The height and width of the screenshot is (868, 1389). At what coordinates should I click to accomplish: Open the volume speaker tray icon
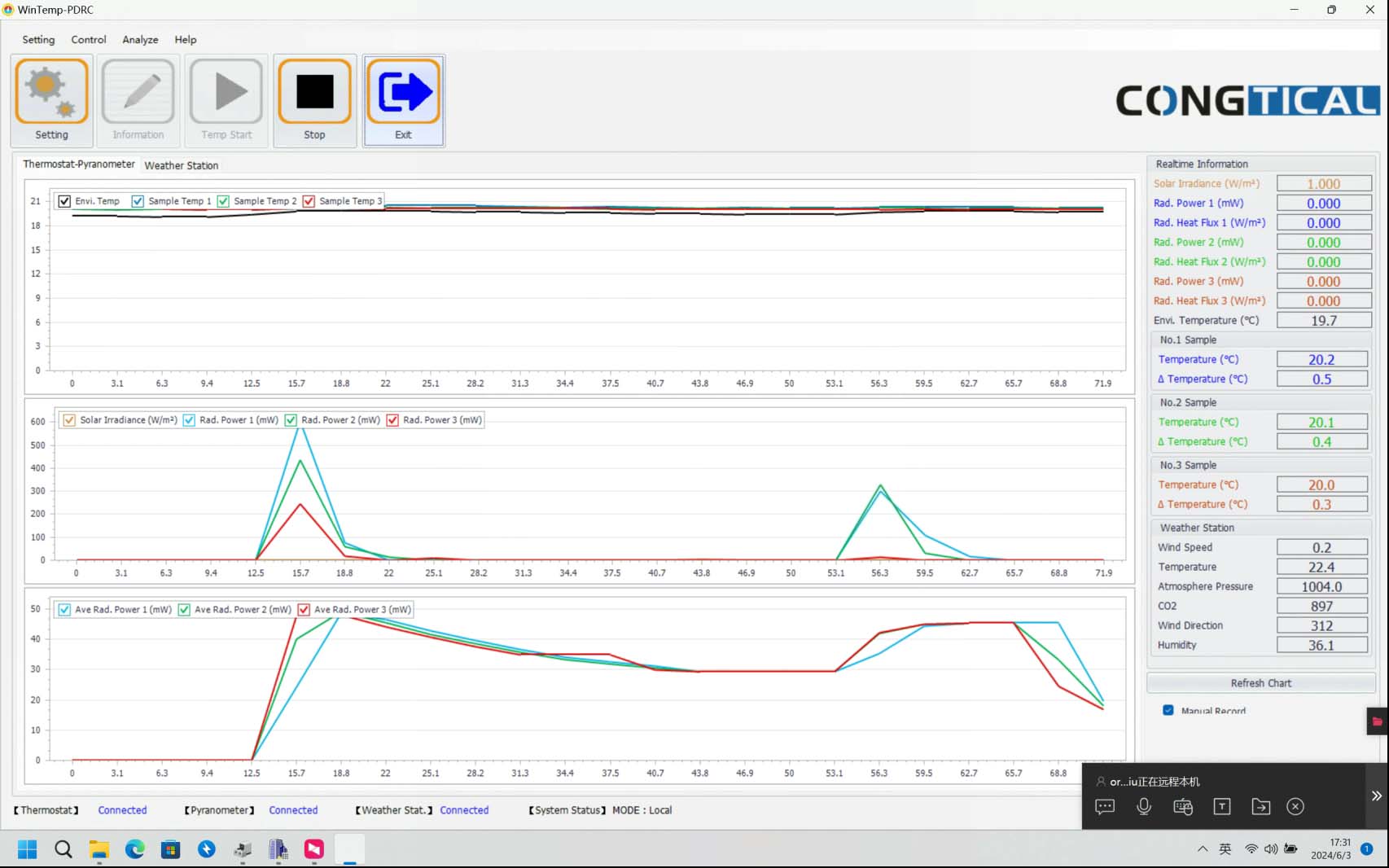(1271, 849)
